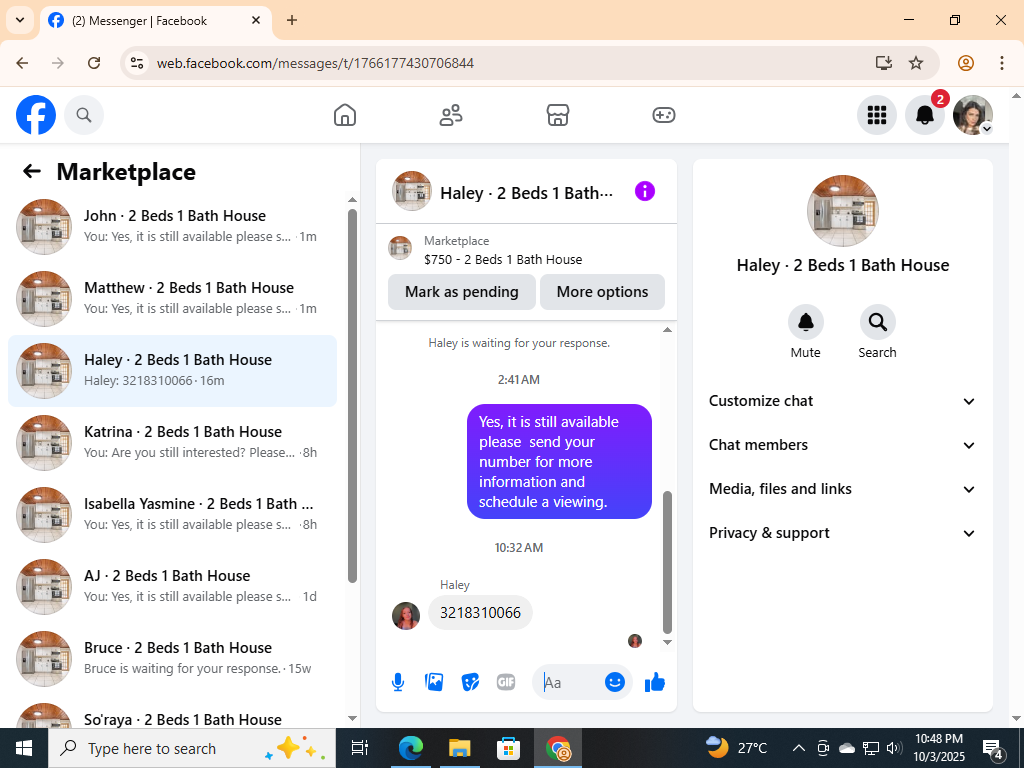This screenshot has height=768, width=1024.
Task: Click the conversation list scrollbar thumb
Action: tap(353, 396)
